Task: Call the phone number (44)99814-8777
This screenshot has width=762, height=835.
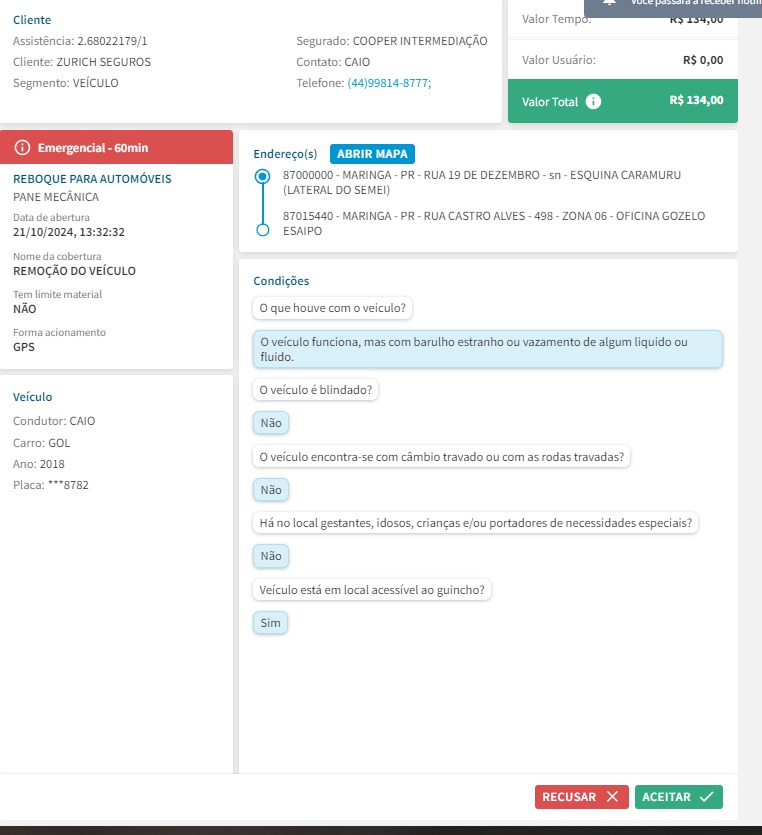Action: [389, 83]
